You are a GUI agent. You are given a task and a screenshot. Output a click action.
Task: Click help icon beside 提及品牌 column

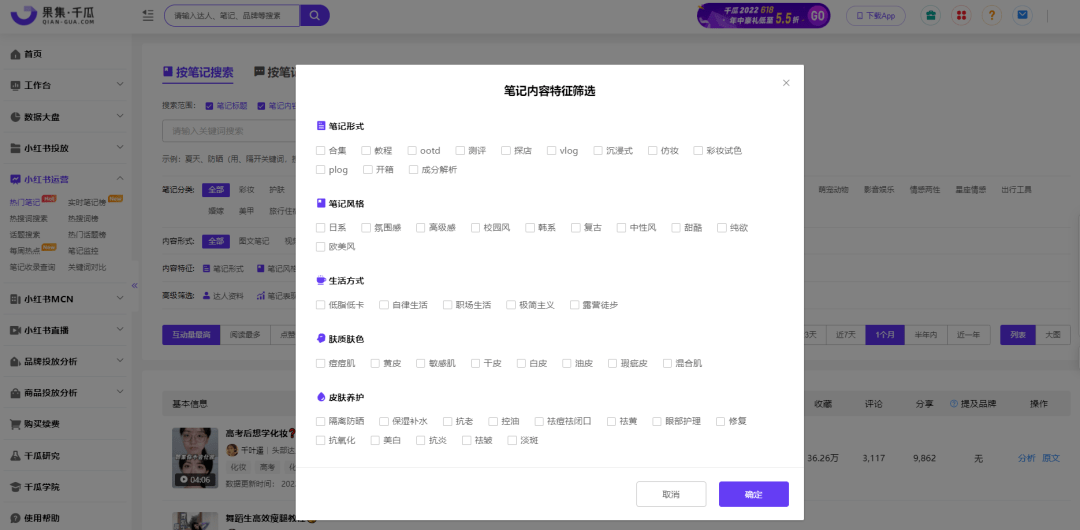(x=954, y=403)
